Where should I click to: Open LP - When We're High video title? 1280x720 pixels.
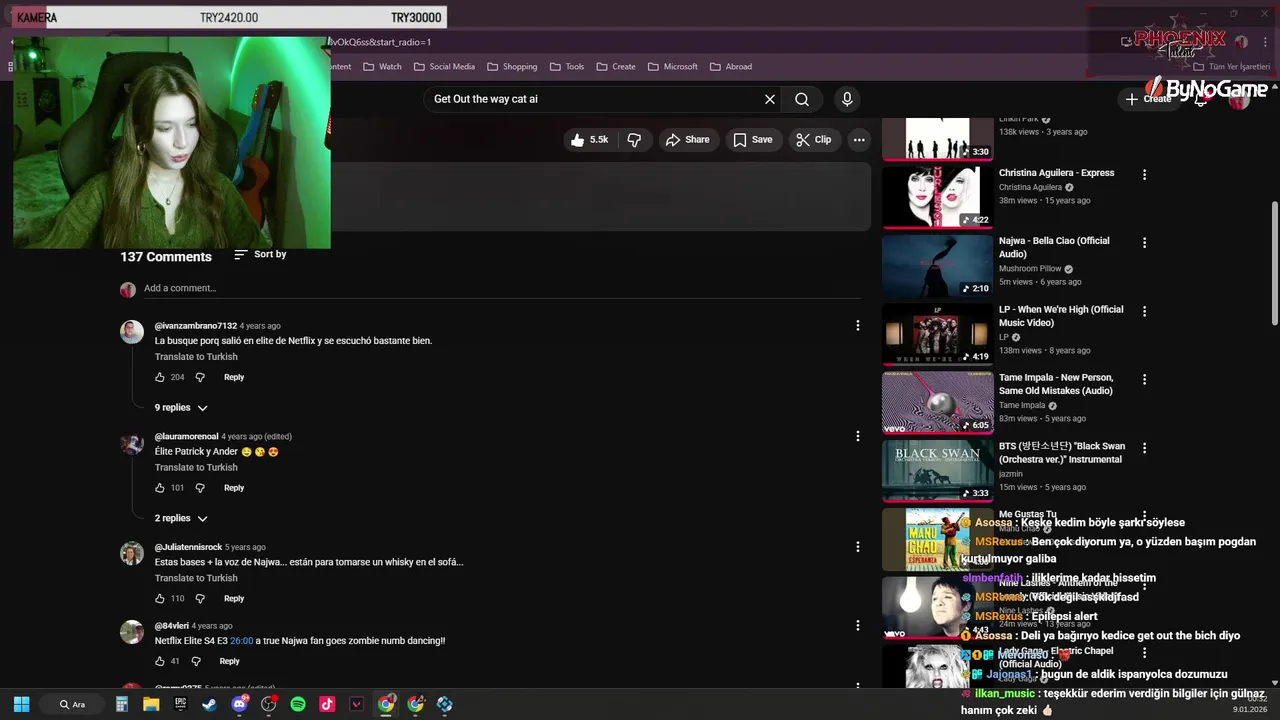tap(1061, 316)
